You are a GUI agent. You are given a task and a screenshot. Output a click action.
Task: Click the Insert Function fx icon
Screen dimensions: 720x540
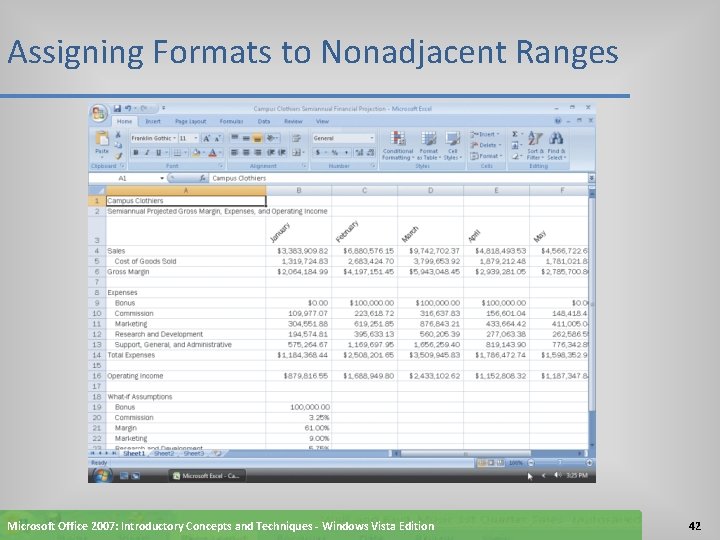click(202, 178)
